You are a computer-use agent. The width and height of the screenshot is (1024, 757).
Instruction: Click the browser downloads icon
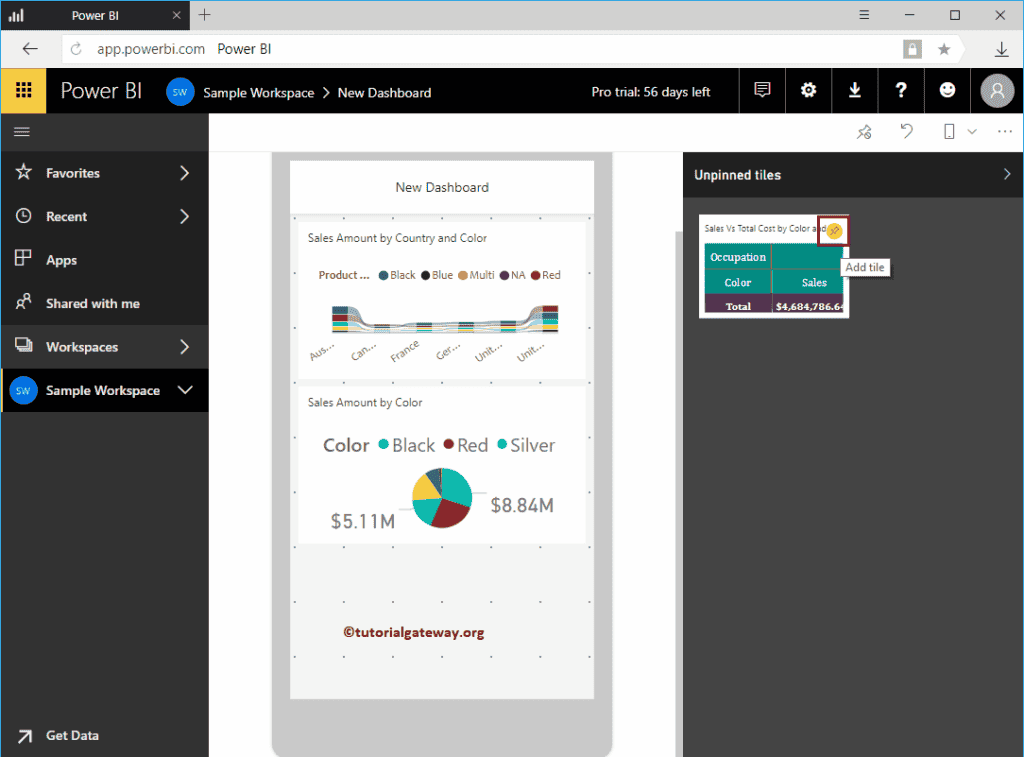(x=1001, y=49)
